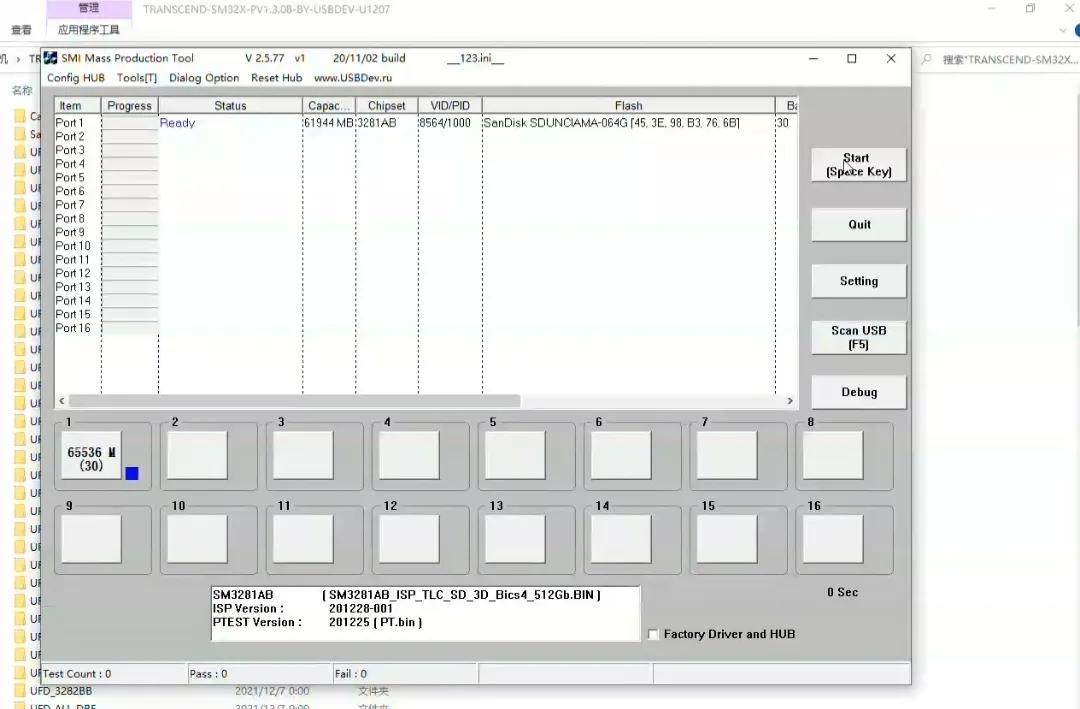Screen dimensions: 1080x709
Task: Click the Flash column header
Action: coord(628,106)
